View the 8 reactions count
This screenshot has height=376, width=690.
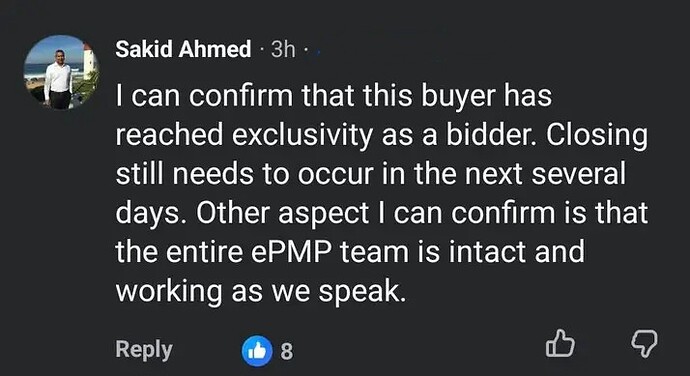point(286,351)
